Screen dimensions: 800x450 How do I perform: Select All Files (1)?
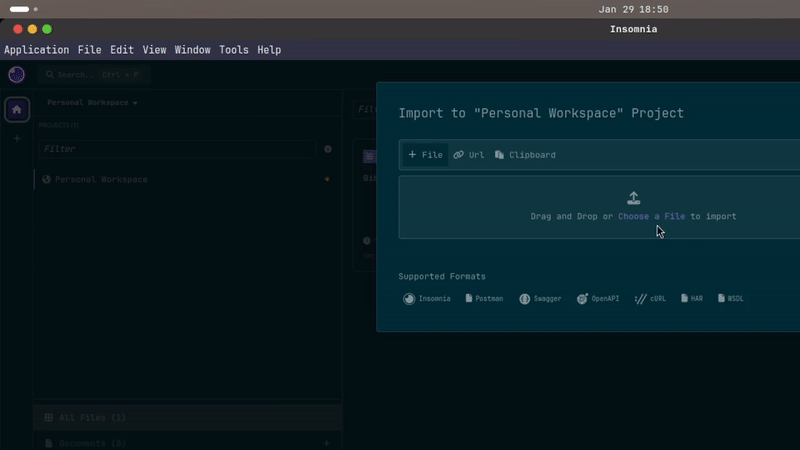coord(188,417)
